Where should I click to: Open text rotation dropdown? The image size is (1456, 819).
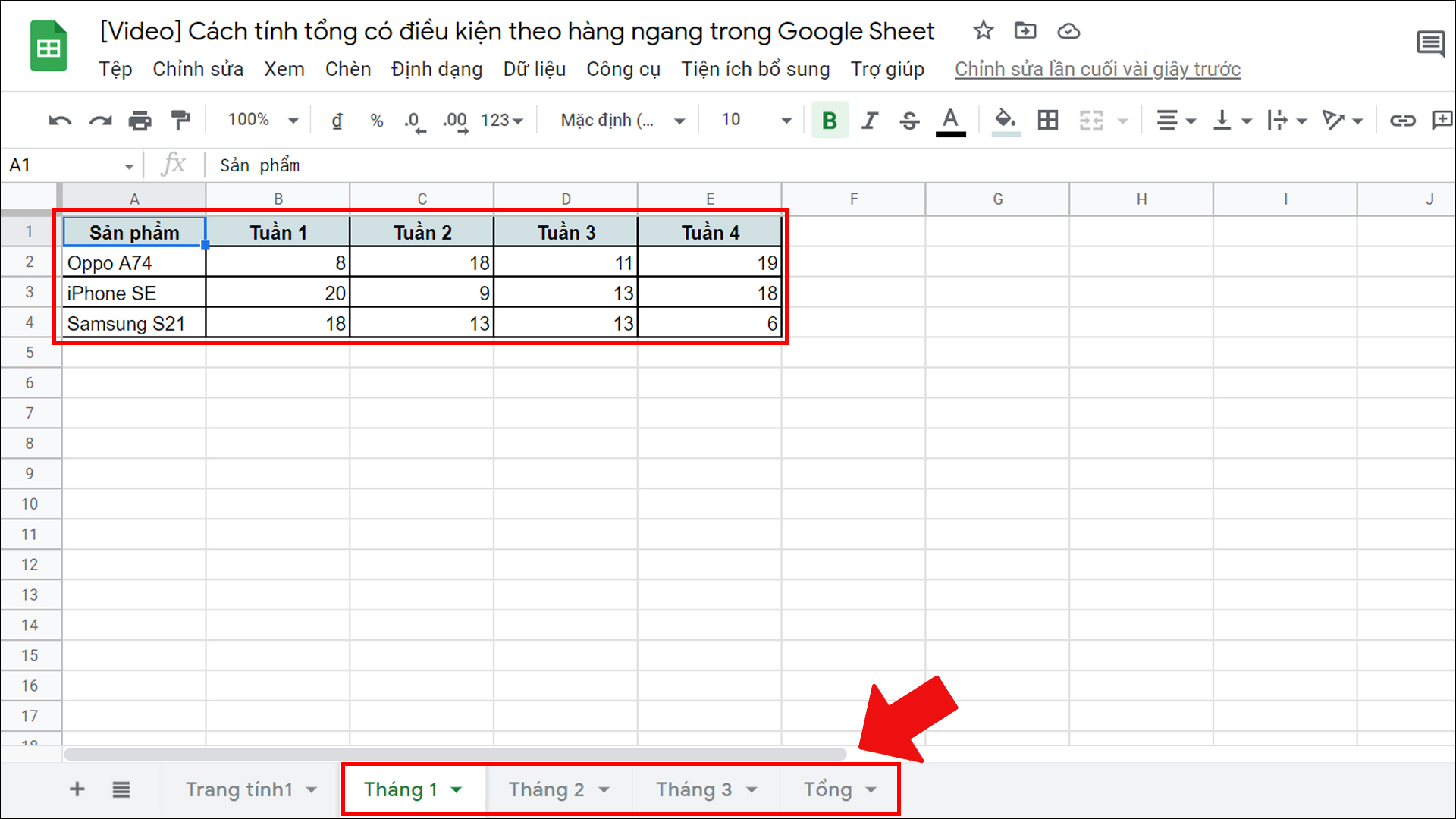(x=1342, y=120)
